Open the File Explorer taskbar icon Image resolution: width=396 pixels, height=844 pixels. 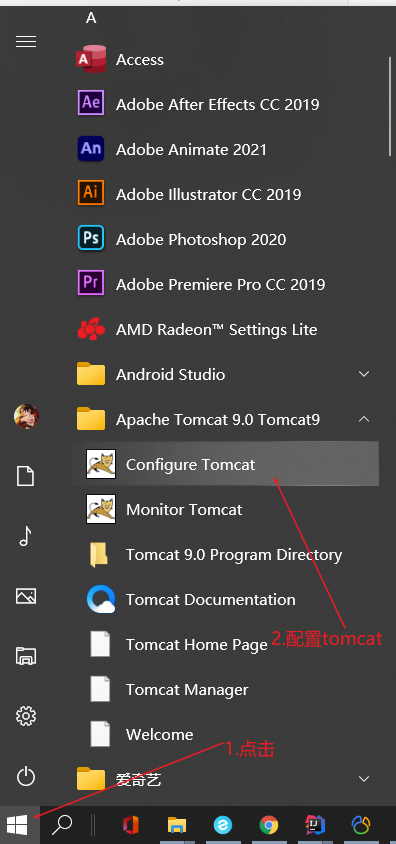coord(176,825)
